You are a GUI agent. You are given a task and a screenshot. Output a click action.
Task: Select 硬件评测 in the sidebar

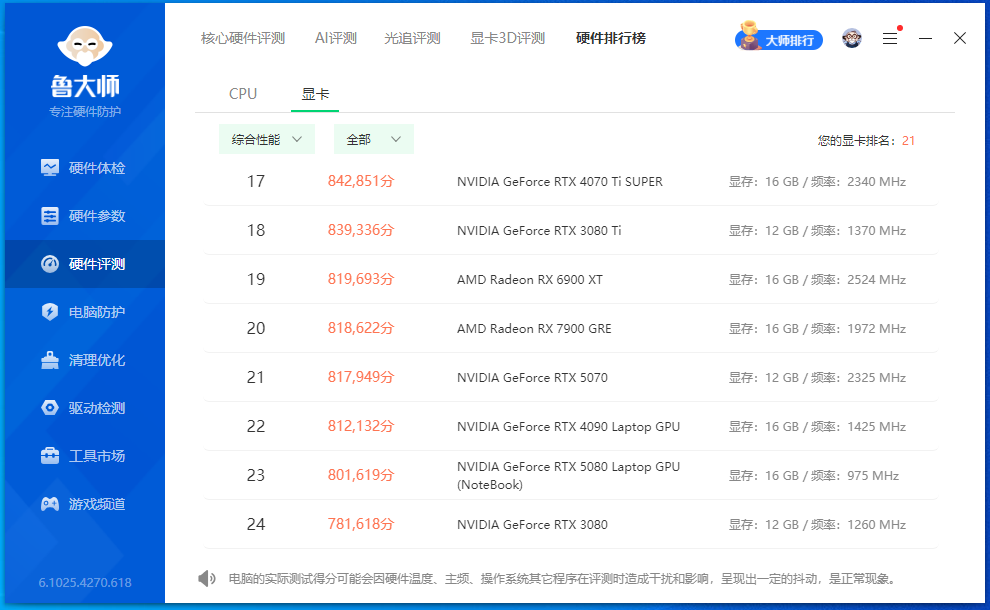85,264
